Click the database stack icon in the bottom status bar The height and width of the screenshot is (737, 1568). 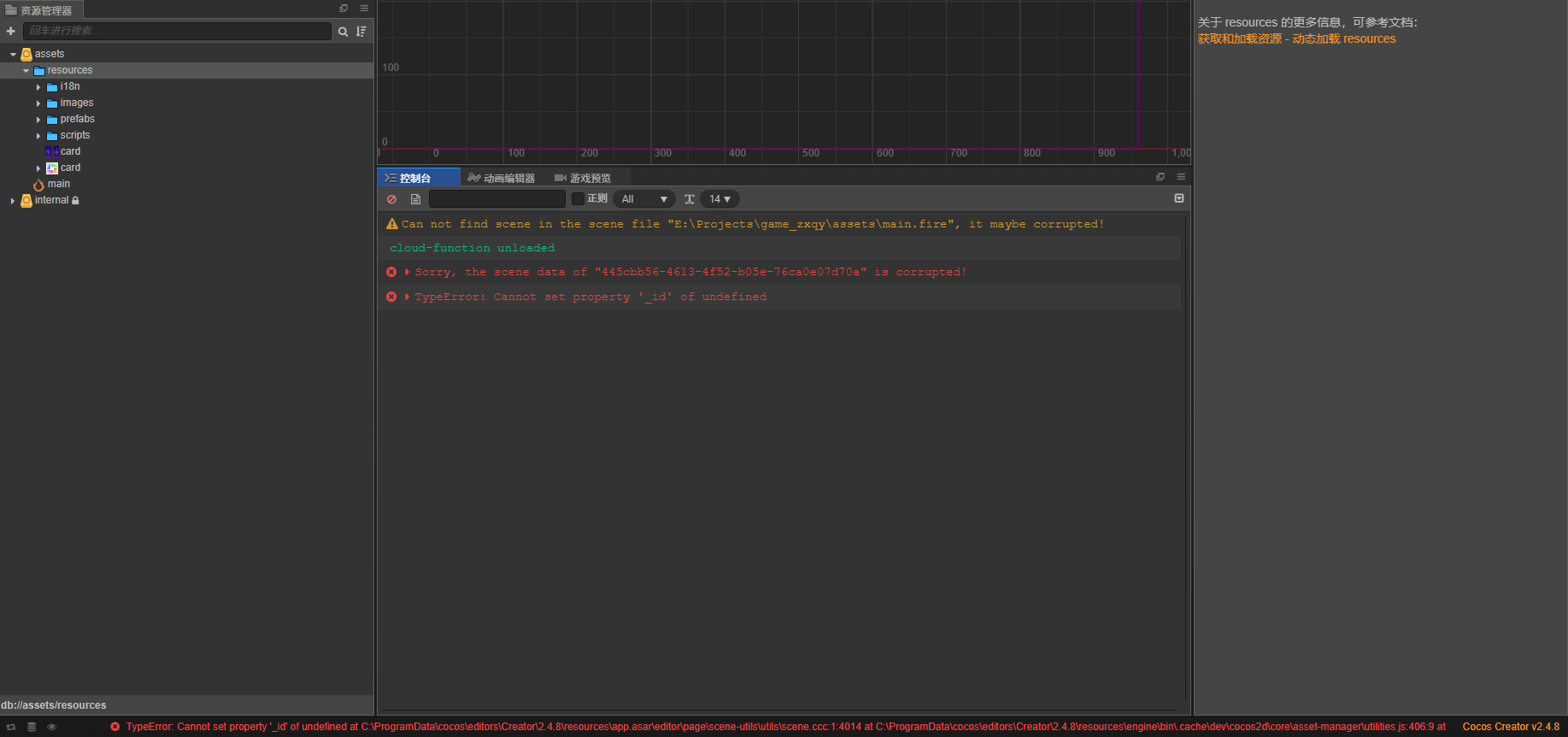[32, 727]
